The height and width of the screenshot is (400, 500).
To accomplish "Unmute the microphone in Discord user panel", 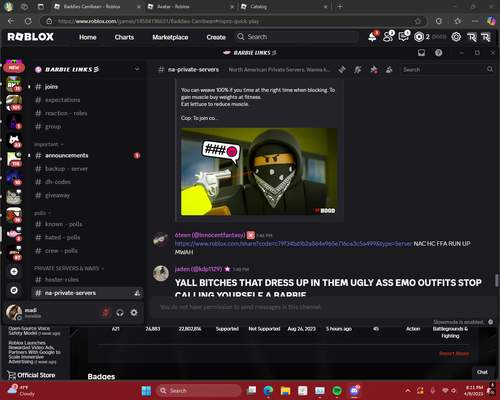I will coord(106,312).
